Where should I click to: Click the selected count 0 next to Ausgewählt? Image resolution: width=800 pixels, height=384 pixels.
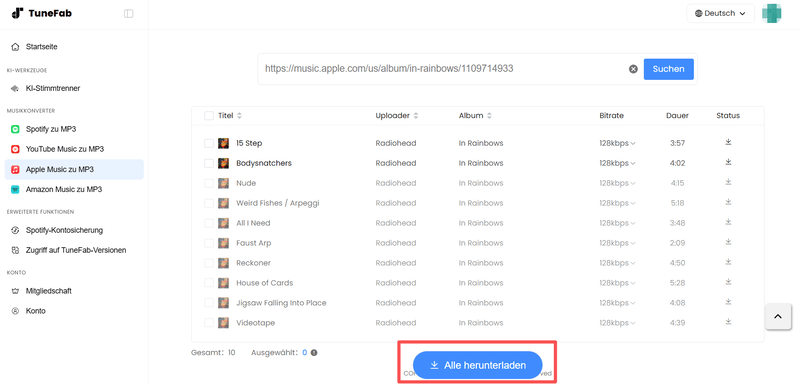(305, 352)
